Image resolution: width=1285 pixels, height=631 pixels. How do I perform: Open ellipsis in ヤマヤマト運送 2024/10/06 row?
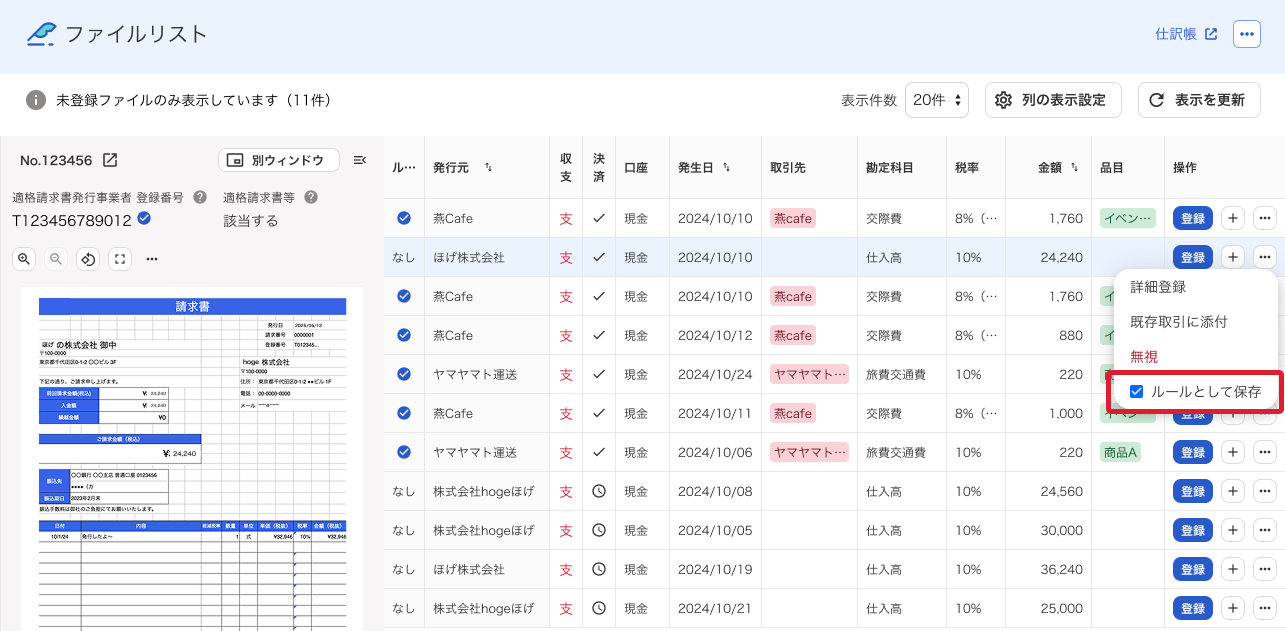[1265, 452]
